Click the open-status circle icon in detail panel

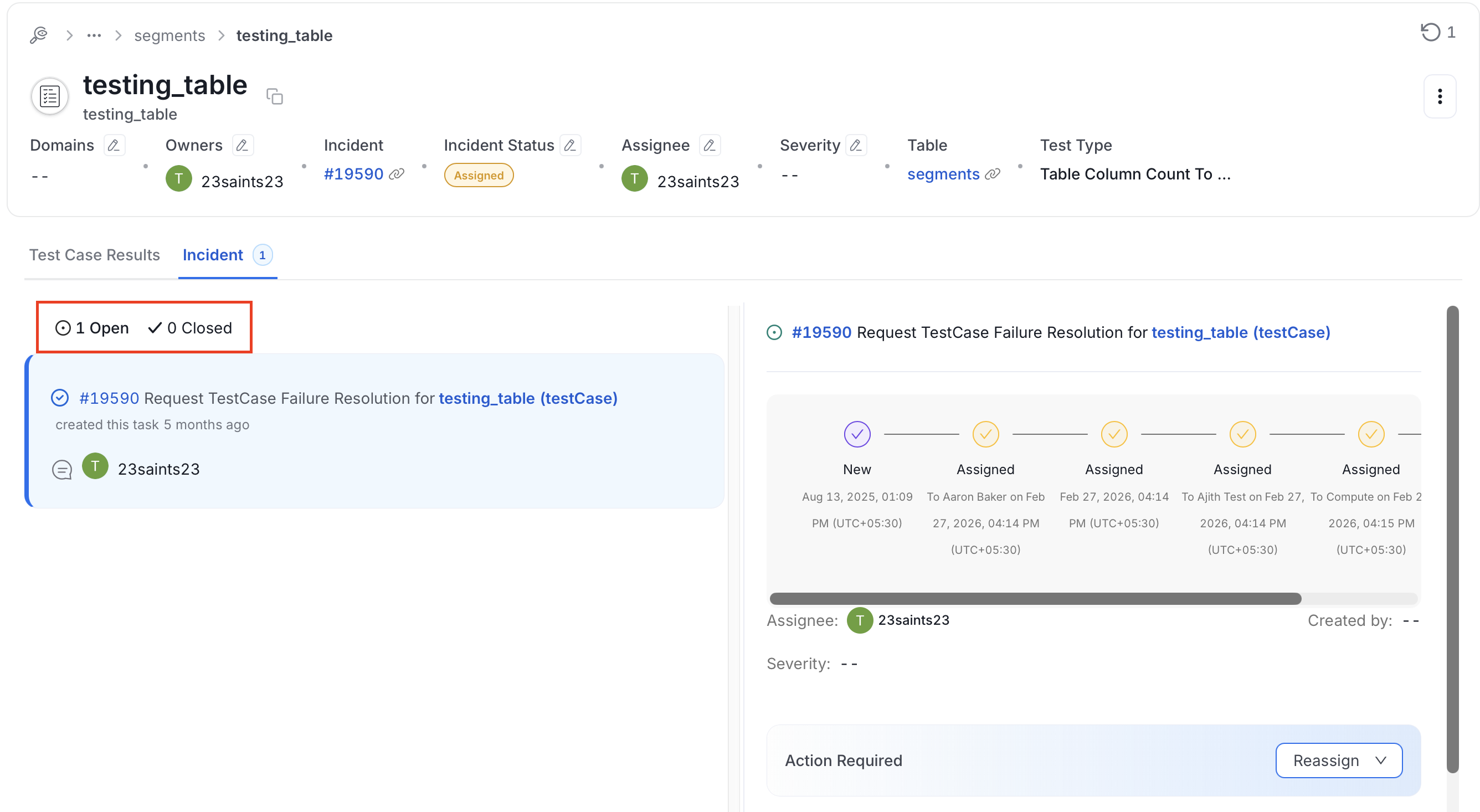[774, 332]
